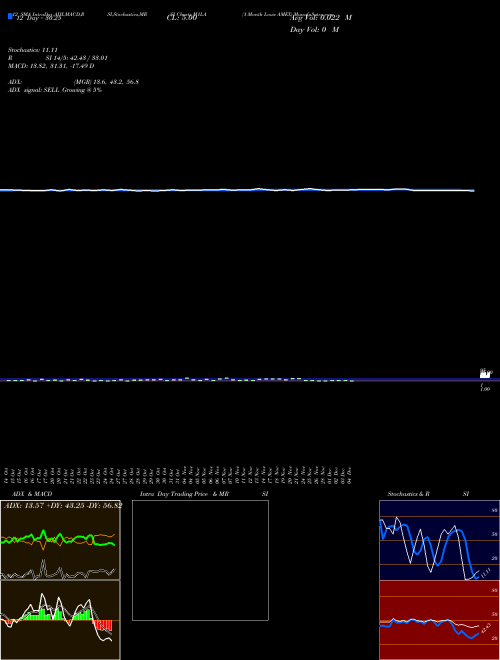Click the "Avg Vol: 0.022 M" label
The height and width of the screenshot is (660, 500).
pos(321,18)
